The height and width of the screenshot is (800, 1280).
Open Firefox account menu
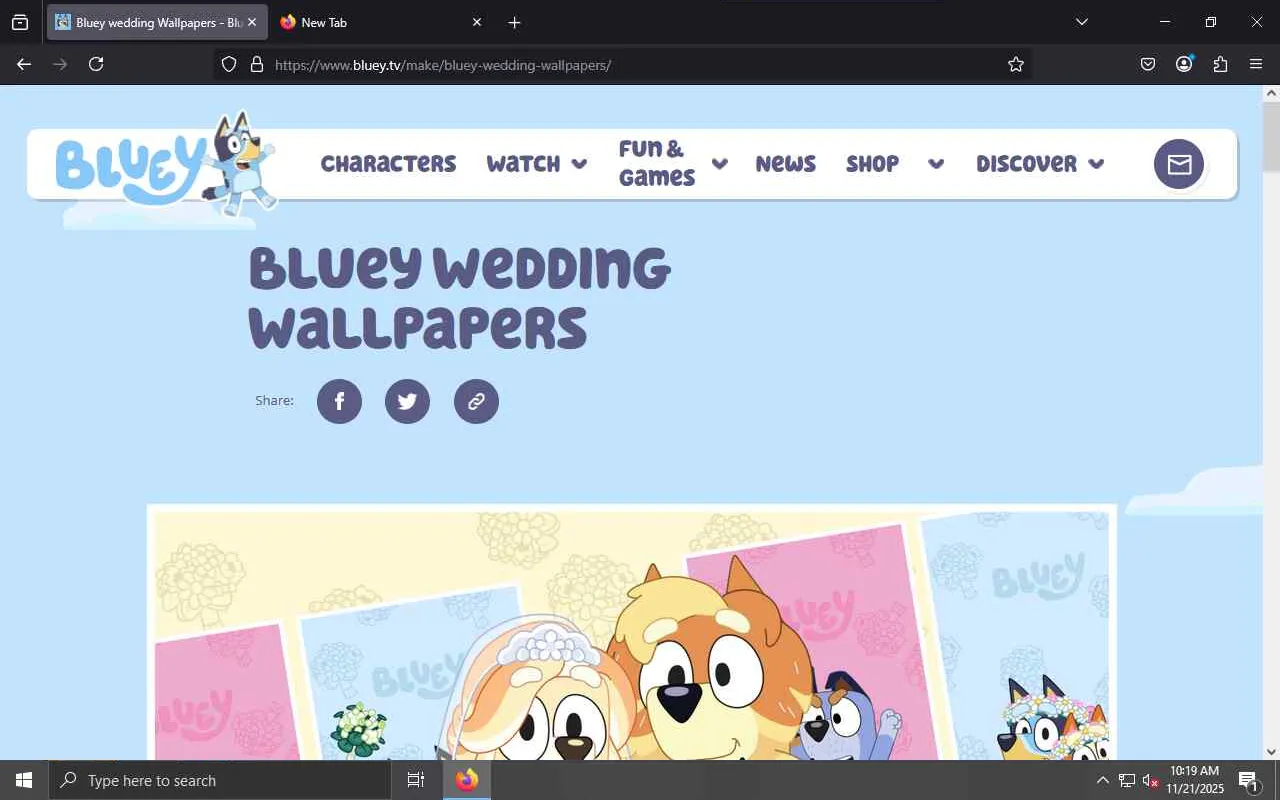click(x=1184, y=64)
